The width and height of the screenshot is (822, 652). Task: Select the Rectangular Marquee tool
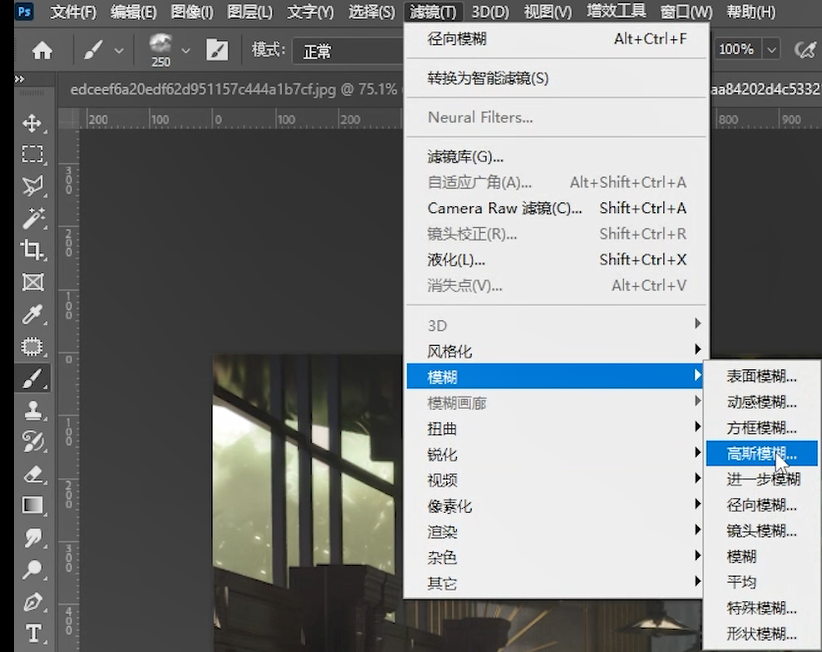pos(33,154)
